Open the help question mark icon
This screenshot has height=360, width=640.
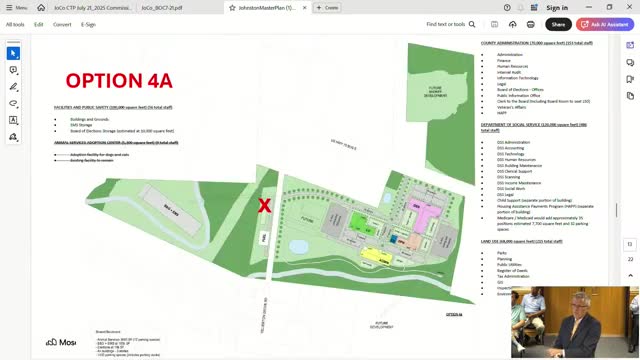click(x=507, y=8)
